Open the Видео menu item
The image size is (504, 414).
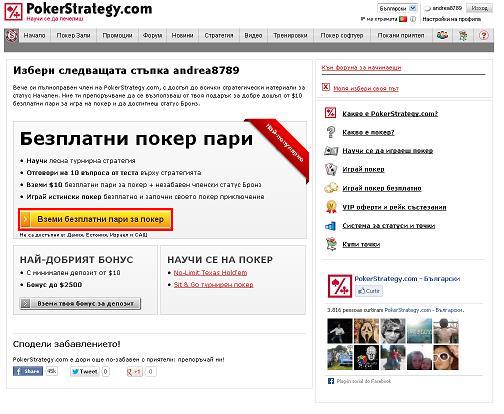253,35
